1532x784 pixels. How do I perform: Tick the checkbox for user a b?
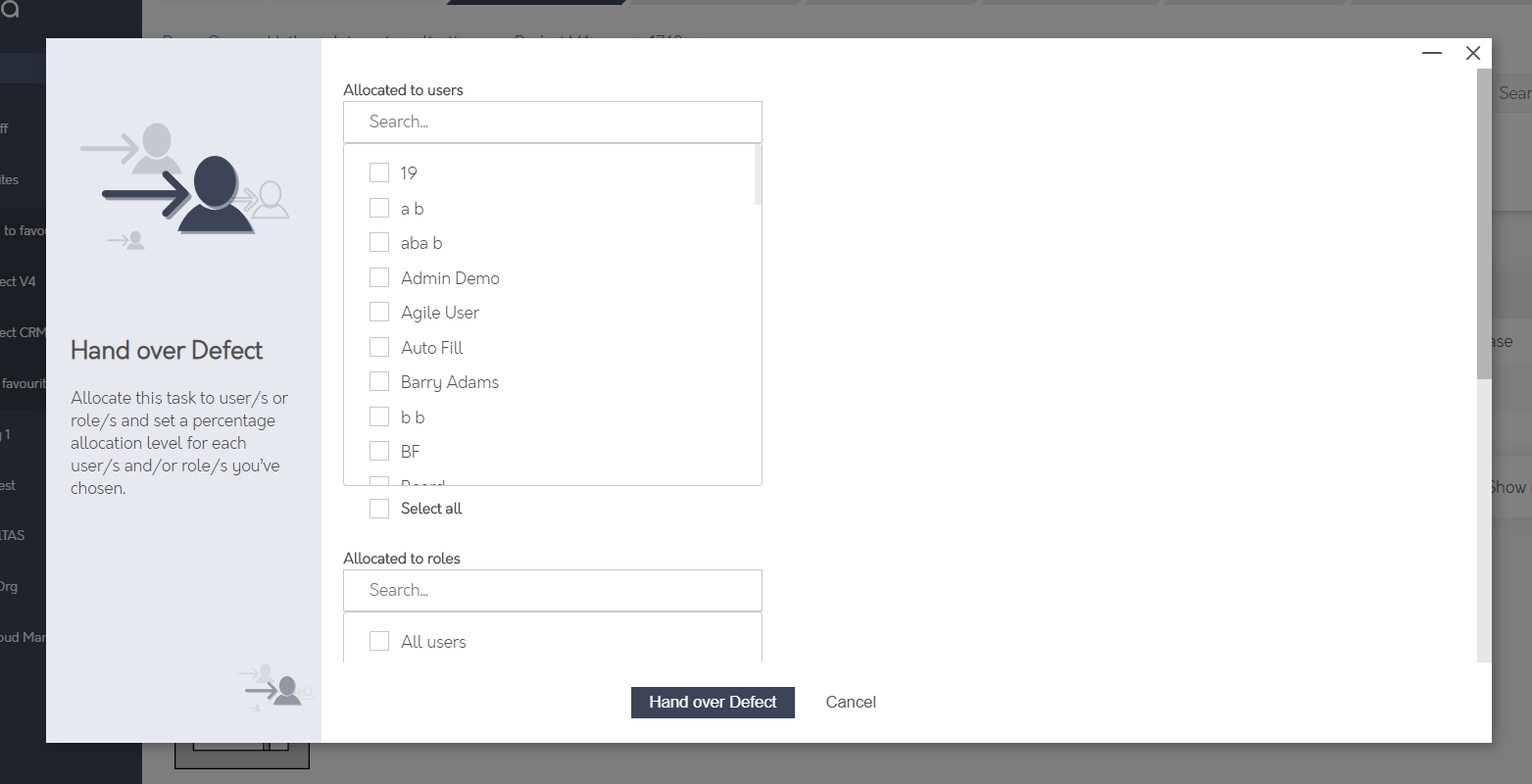[x=379, y=209]
